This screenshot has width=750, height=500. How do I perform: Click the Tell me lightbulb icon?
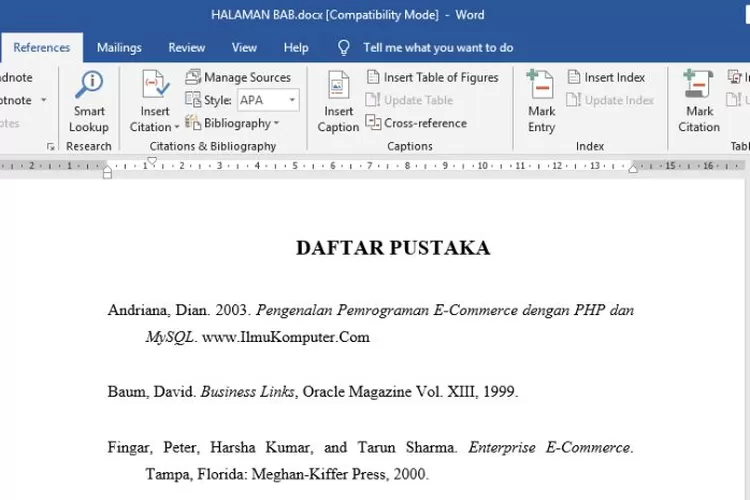344,48
